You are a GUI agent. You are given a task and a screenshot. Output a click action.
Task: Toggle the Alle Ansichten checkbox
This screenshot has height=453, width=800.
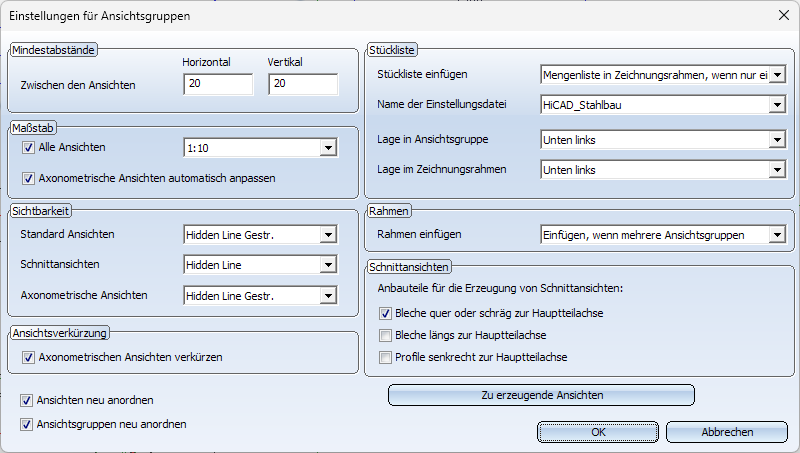click(x=29, y=148)
